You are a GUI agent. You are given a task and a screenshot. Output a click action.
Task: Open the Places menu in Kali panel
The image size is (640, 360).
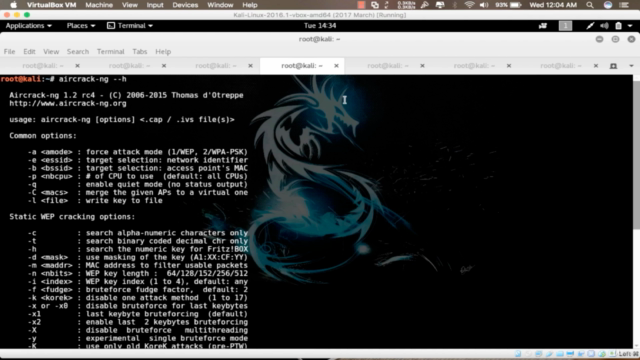(x=81, y=26)
